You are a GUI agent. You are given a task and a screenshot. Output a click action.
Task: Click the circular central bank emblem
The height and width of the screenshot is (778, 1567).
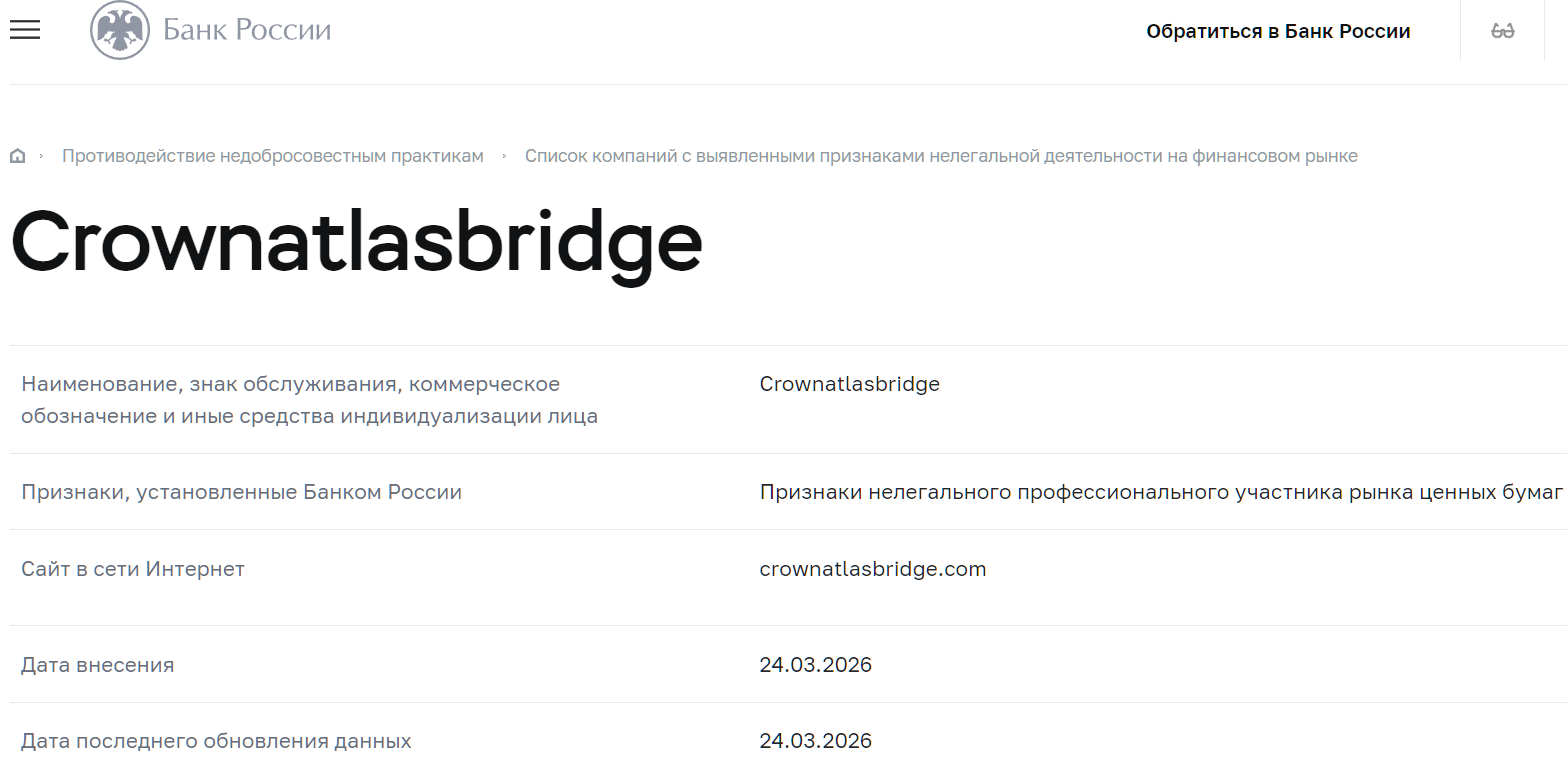tap(120, 30)
